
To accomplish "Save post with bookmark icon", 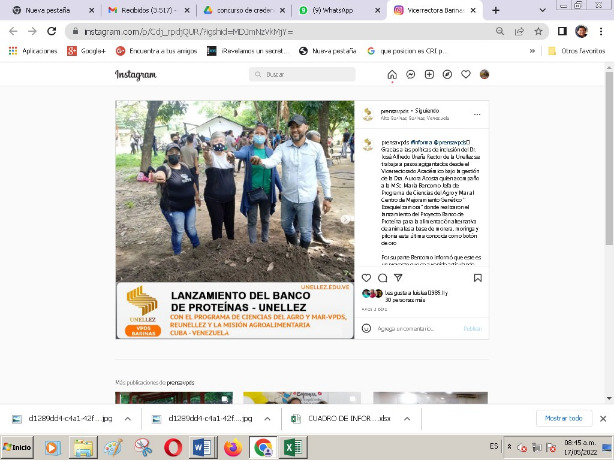I will 478,278.
